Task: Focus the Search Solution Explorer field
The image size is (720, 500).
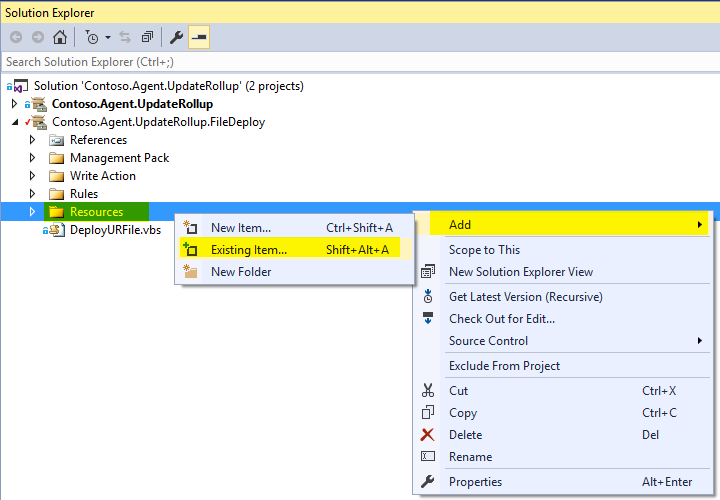Action: pos(360,62)
